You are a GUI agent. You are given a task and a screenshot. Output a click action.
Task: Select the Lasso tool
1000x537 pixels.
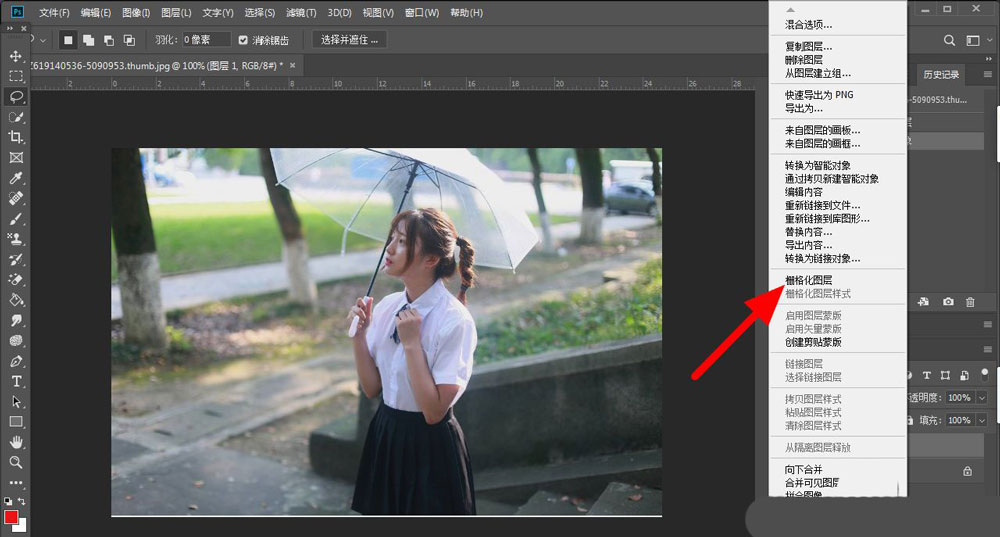point(16,97)
